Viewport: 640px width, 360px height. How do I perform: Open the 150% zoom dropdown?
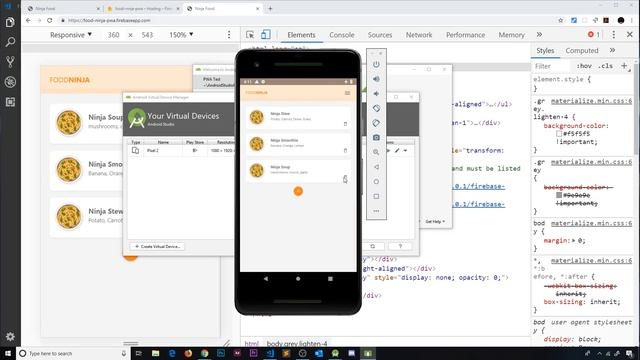tap(181, 35)
